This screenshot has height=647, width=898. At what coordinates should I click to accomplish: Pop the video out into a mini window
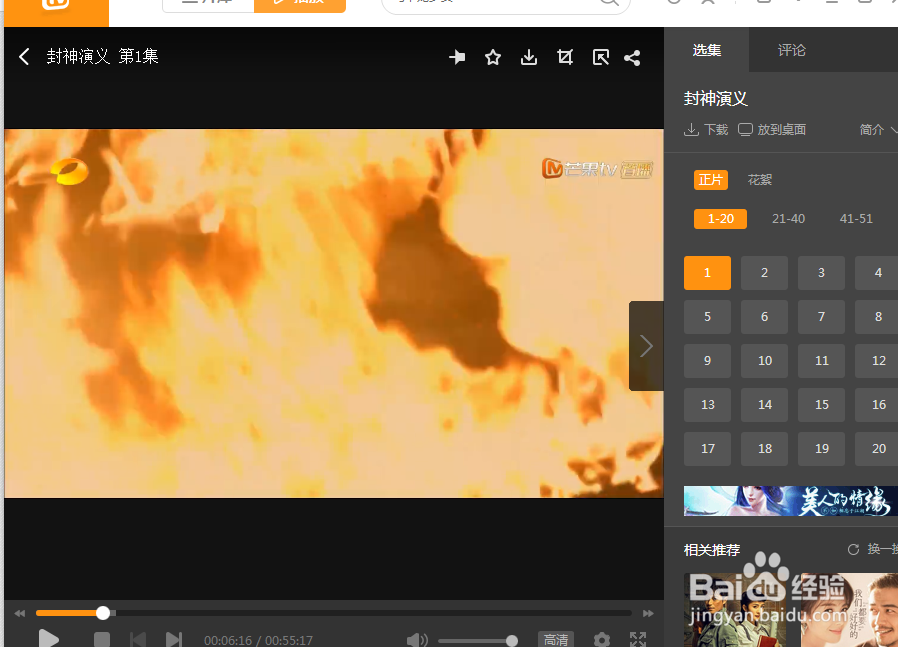point(600,57)
